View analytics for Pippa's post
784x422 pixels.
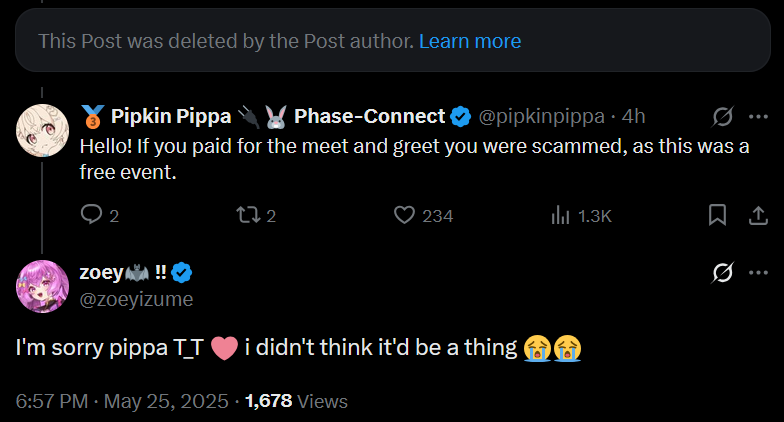[561, 215]
